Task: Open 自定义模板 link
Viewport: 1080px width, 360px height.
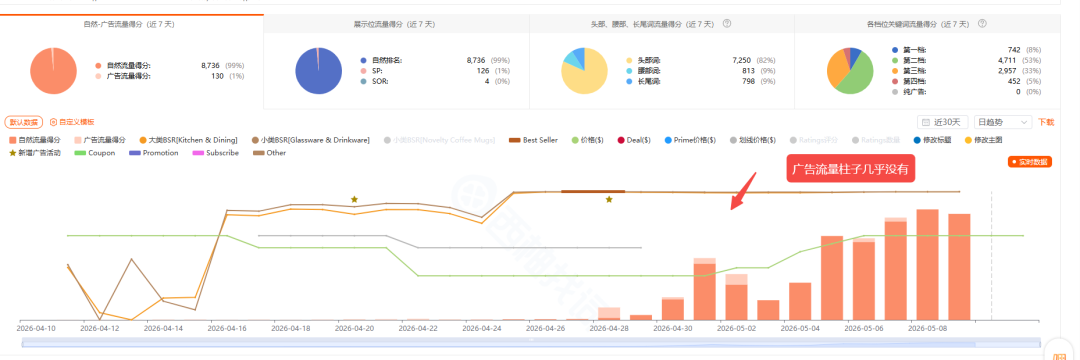Action: [72, 122]
